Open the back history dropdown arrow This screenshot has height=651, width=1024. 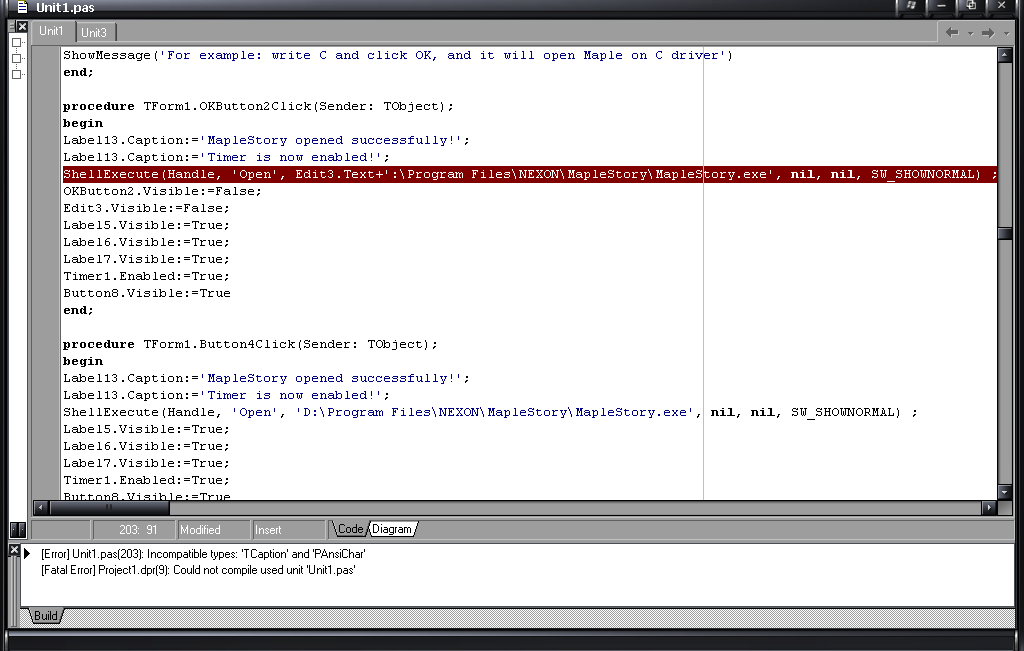969,33
